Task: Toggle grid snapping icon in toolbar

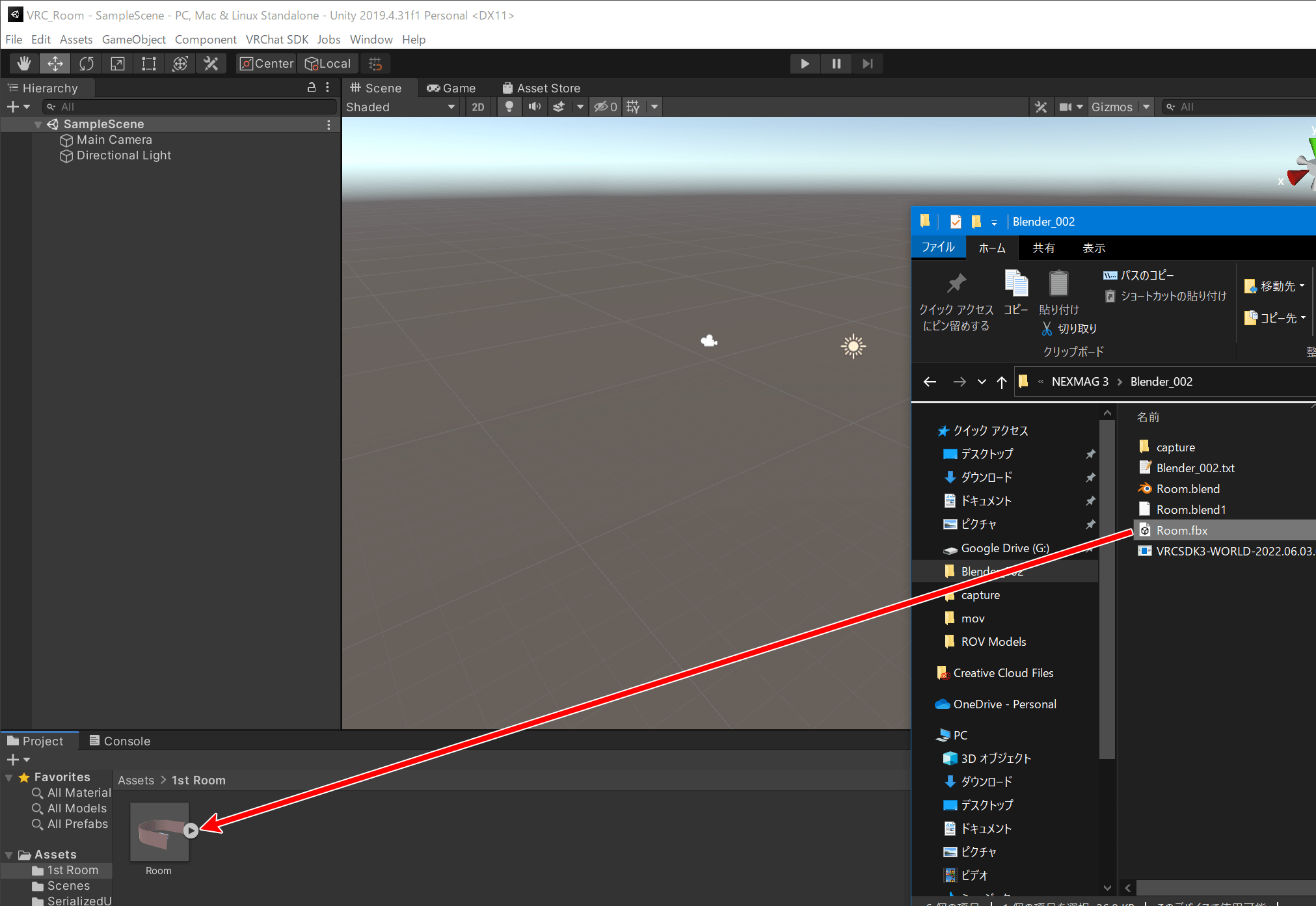Action: point(375,64)
